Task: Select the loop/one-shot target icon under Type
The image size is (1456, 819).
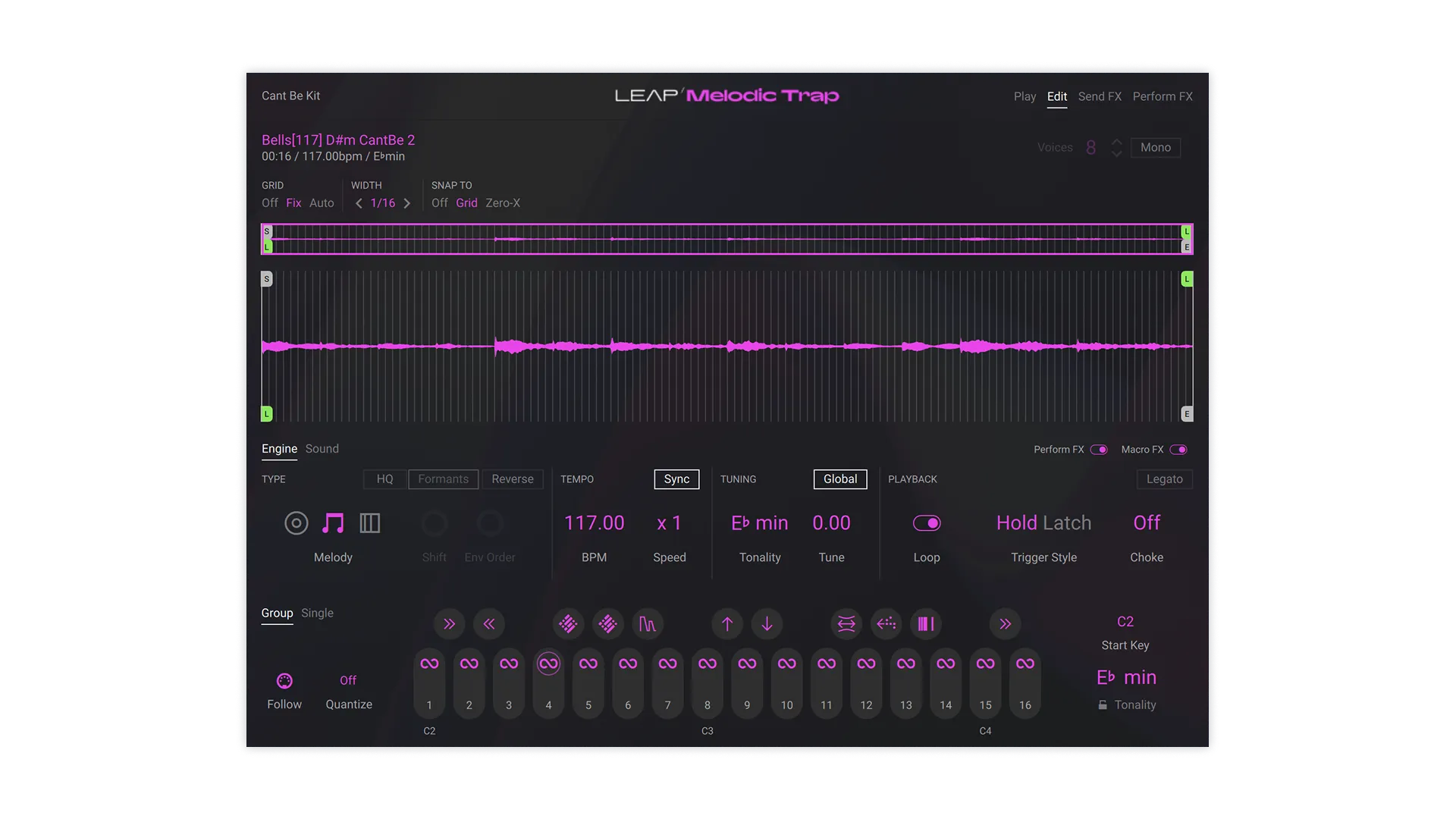Action: tap(296, 522)
